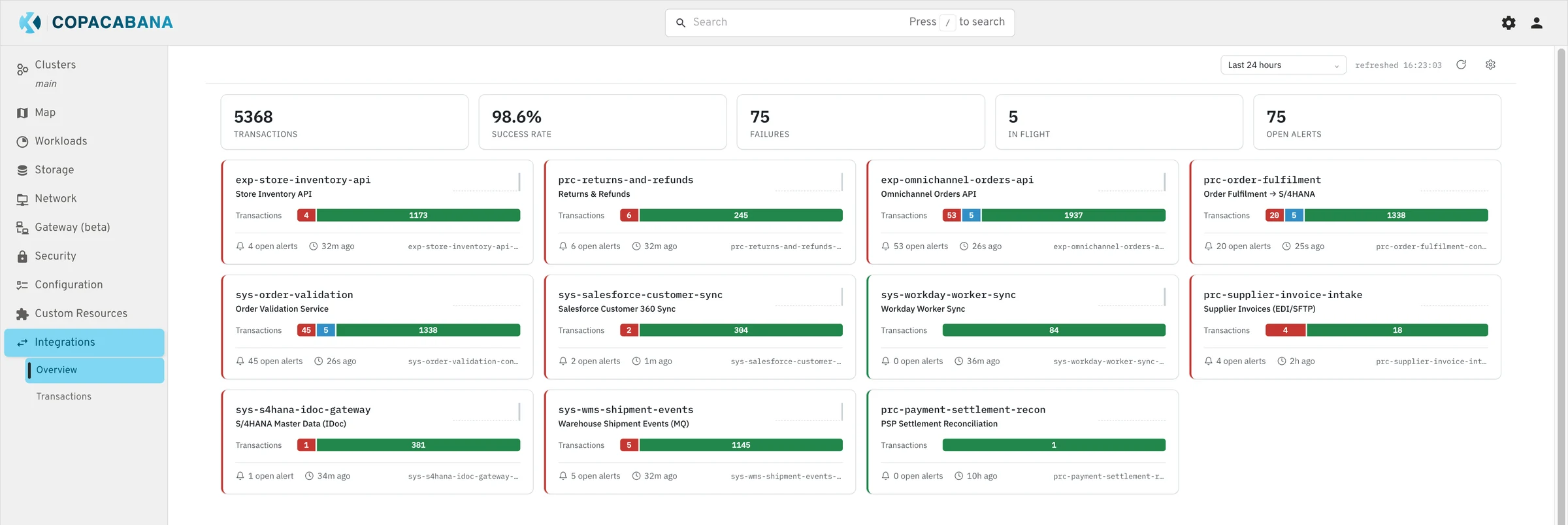The image size is (1568, 525).
Task: Click the Custom Resources puzzle icon
Action: [22, 314]
